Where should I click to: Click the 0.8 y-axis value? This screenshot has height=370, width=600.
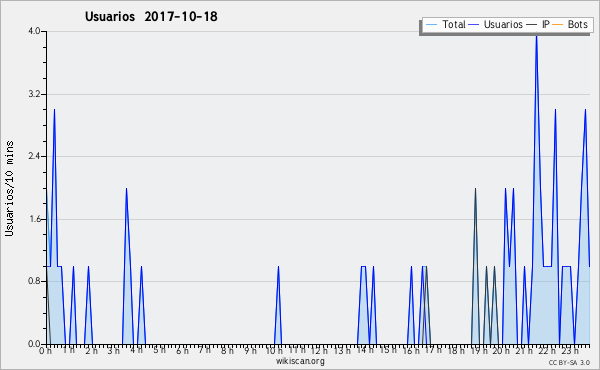click(34, 281)
